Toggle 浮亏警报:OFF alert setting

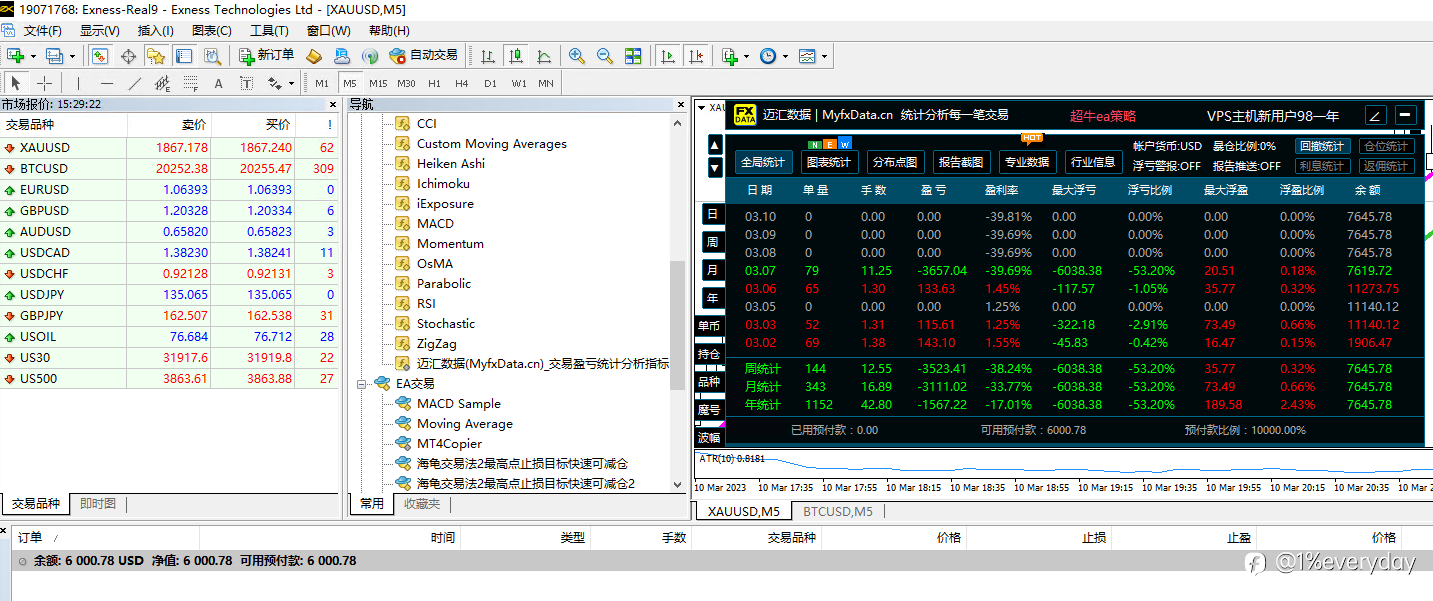point(1167,166)
